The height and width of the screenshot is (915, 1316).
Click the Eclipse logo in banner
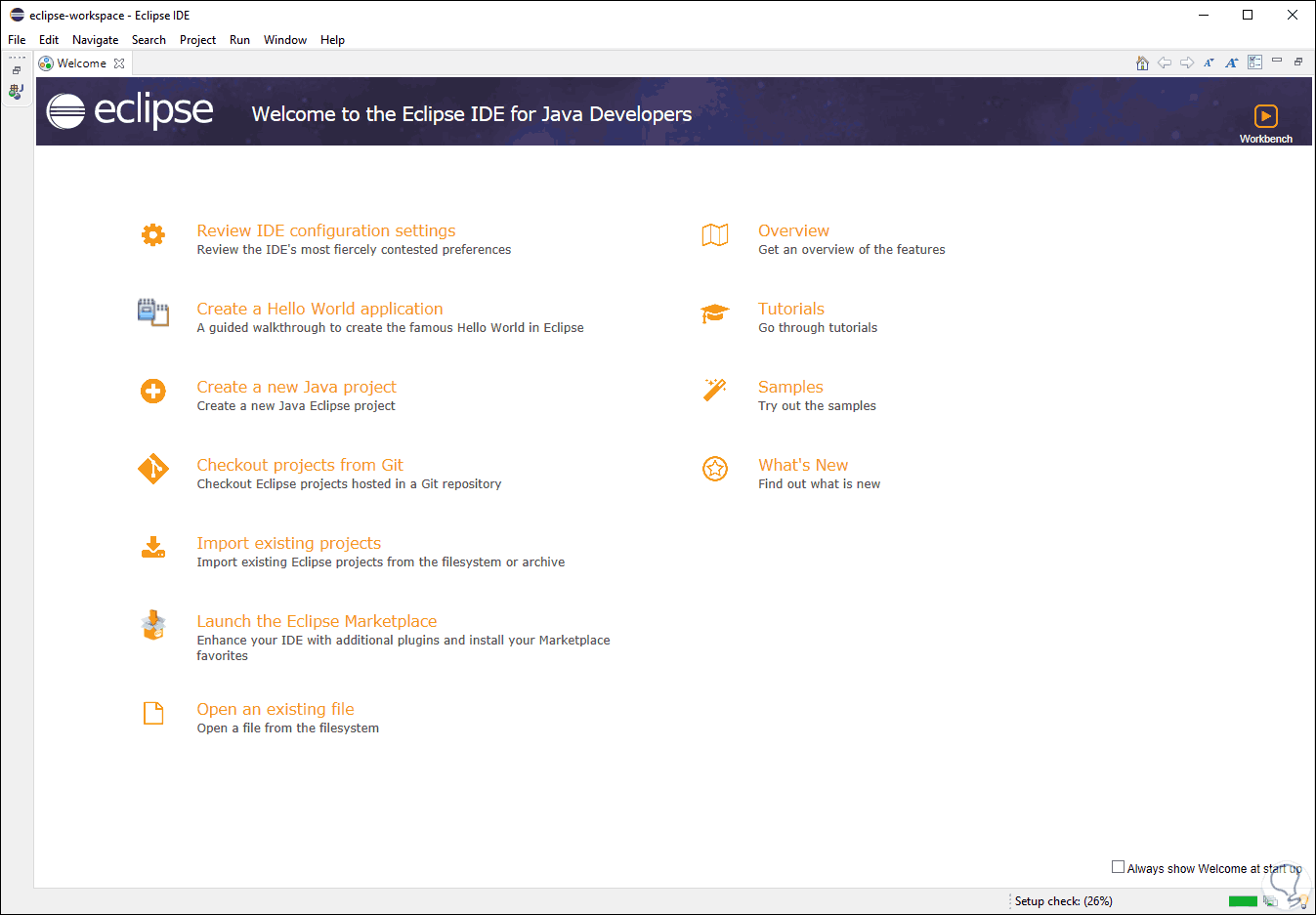point(130,111)
